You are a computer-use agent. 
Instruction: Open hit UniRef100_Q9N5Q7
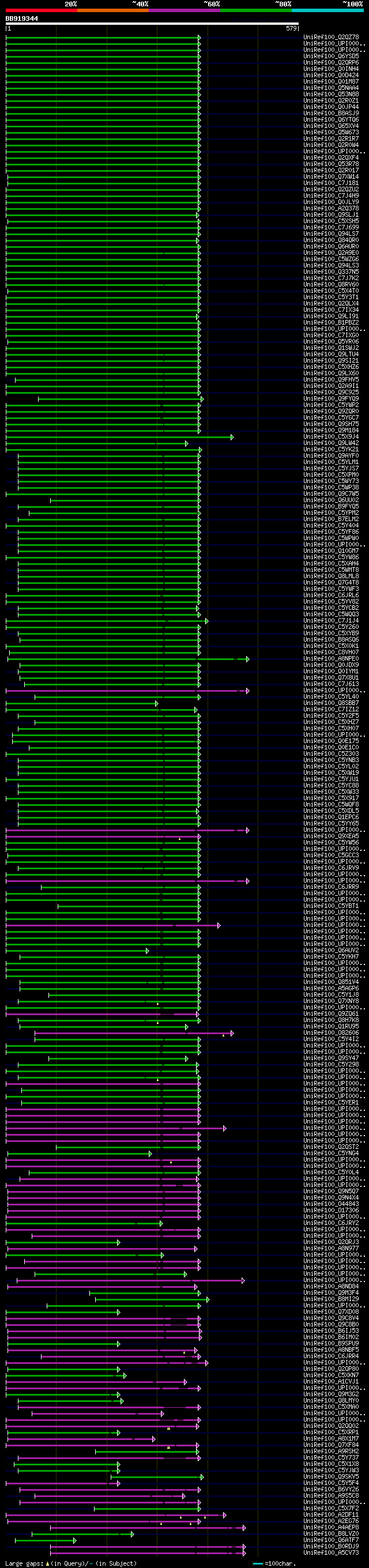332,1191
